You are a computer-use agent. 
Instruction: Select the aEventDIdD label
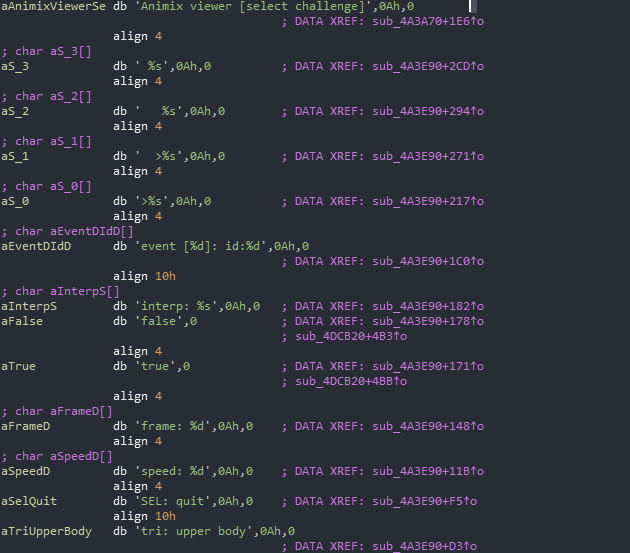click(x=36, y=246)
